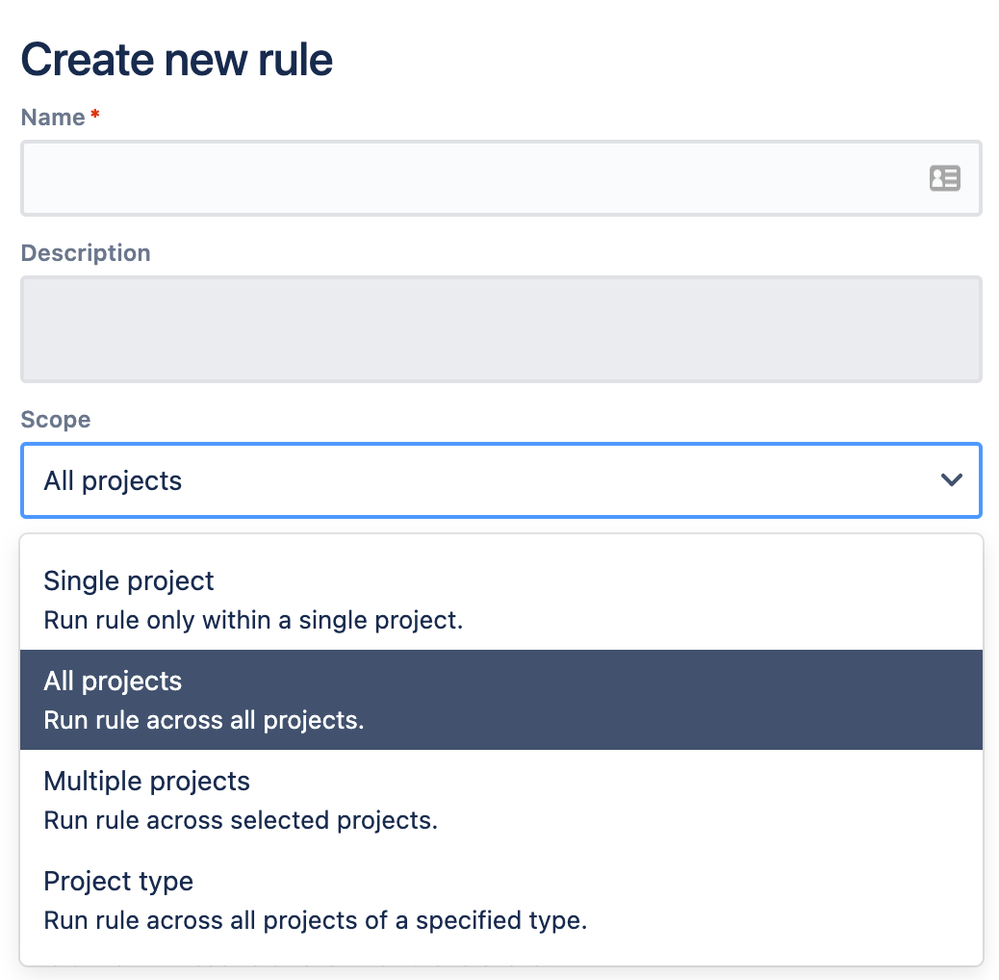Screen dimensions: 999x980
Task: Click 'Run rule across all projects.' description
Action: click(x=203, y=720)
